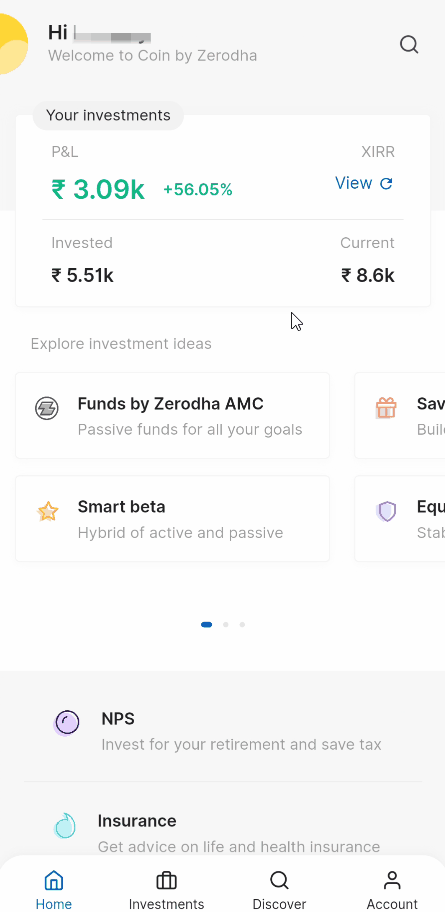Screen dimensions: 445x912
Task: Open the Account tab
Action: click(x=392, y=890)
